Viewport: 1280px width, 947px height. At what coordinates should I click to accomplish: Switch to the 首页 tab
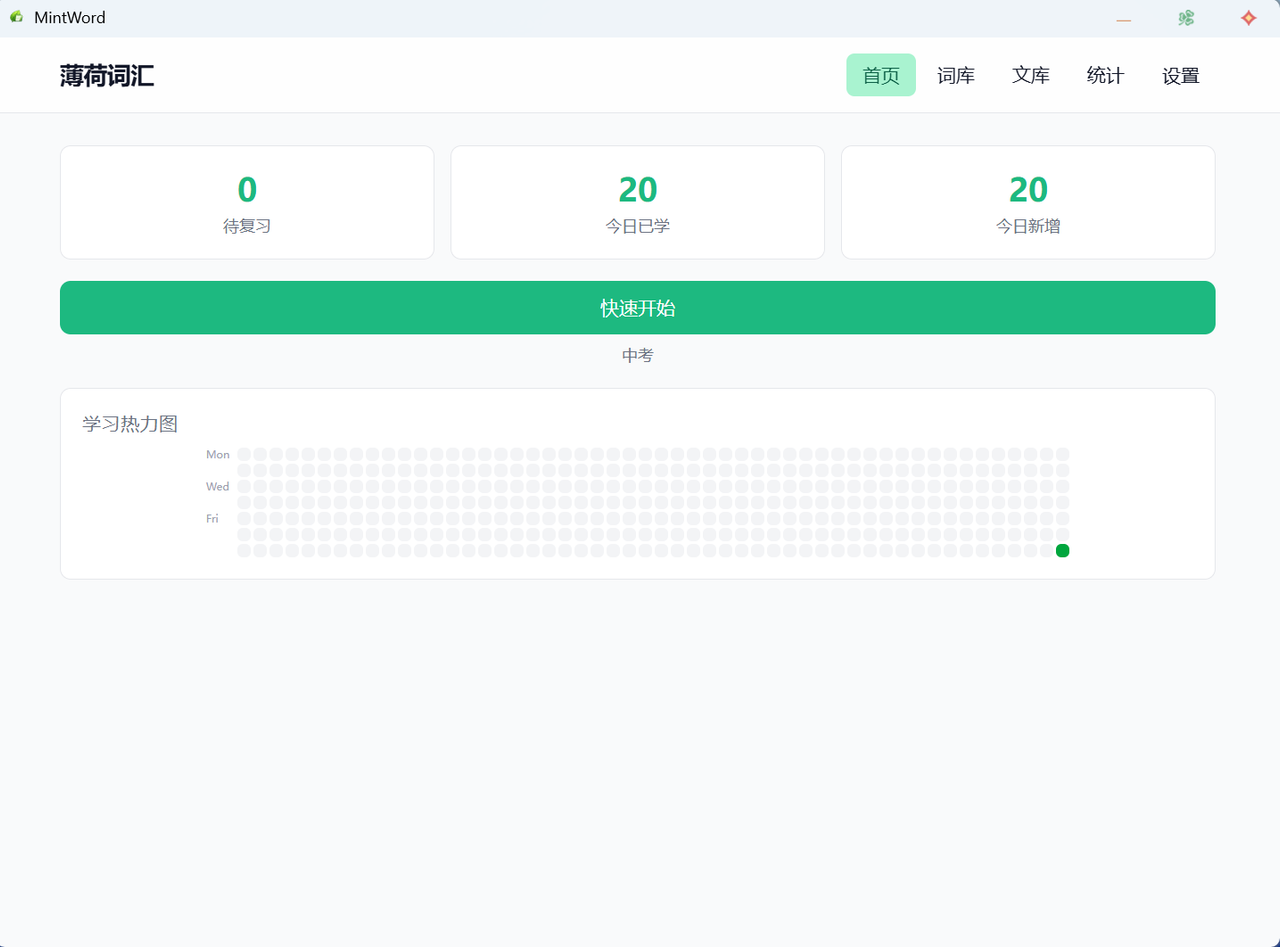pos(881,75)
